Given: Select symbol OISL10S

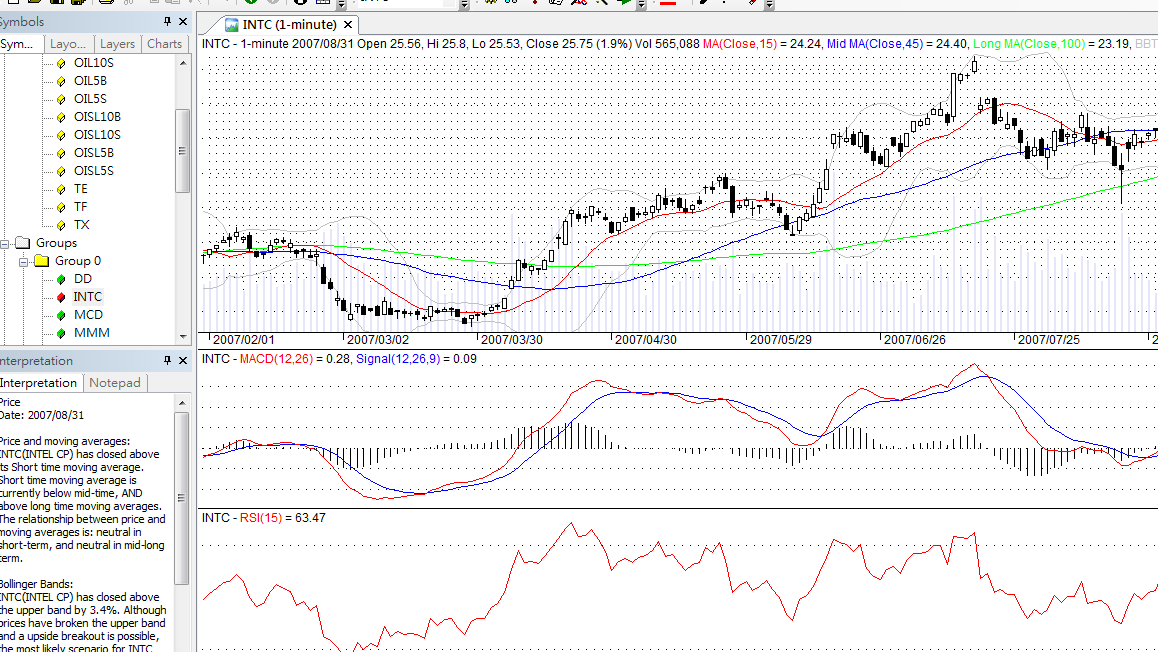Looking at the screenshot, I should (x=97, y=135).
